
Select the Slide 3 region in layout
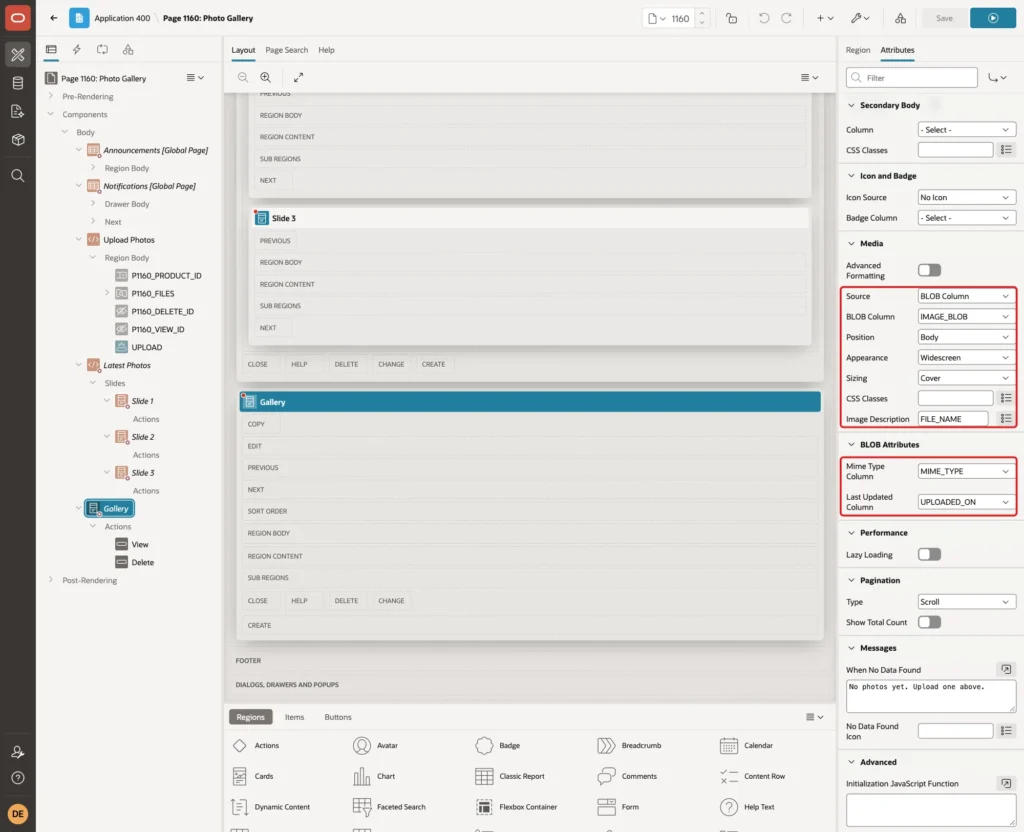coord(530,218)
